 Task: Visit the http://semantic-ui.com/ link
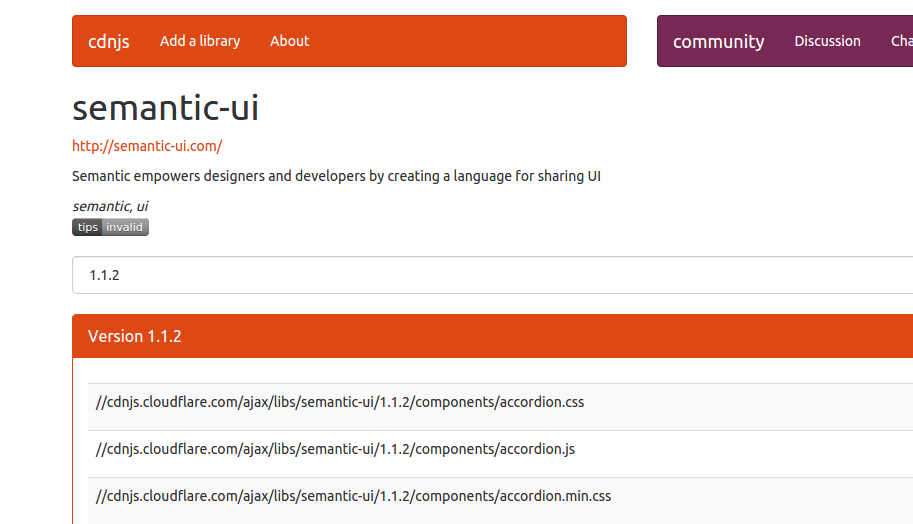tap(147, 146)
